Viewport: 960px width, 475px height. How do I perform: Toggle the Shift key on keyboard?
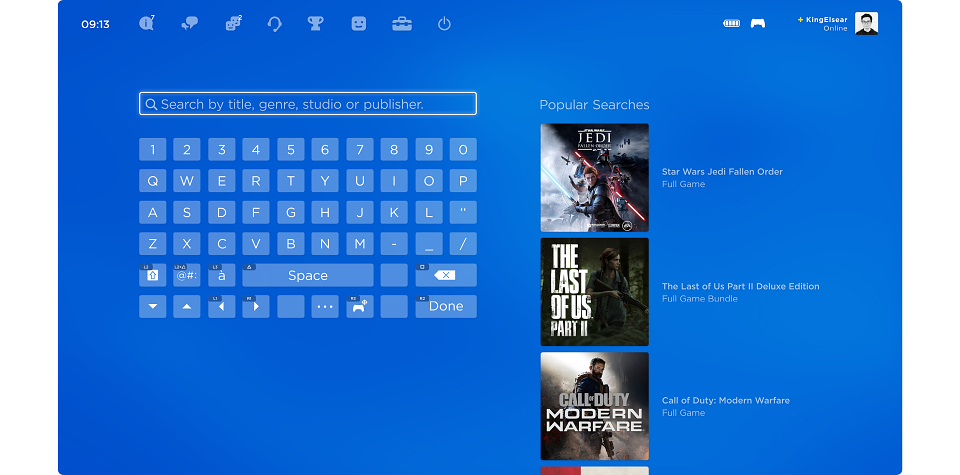tap(152, 275)
